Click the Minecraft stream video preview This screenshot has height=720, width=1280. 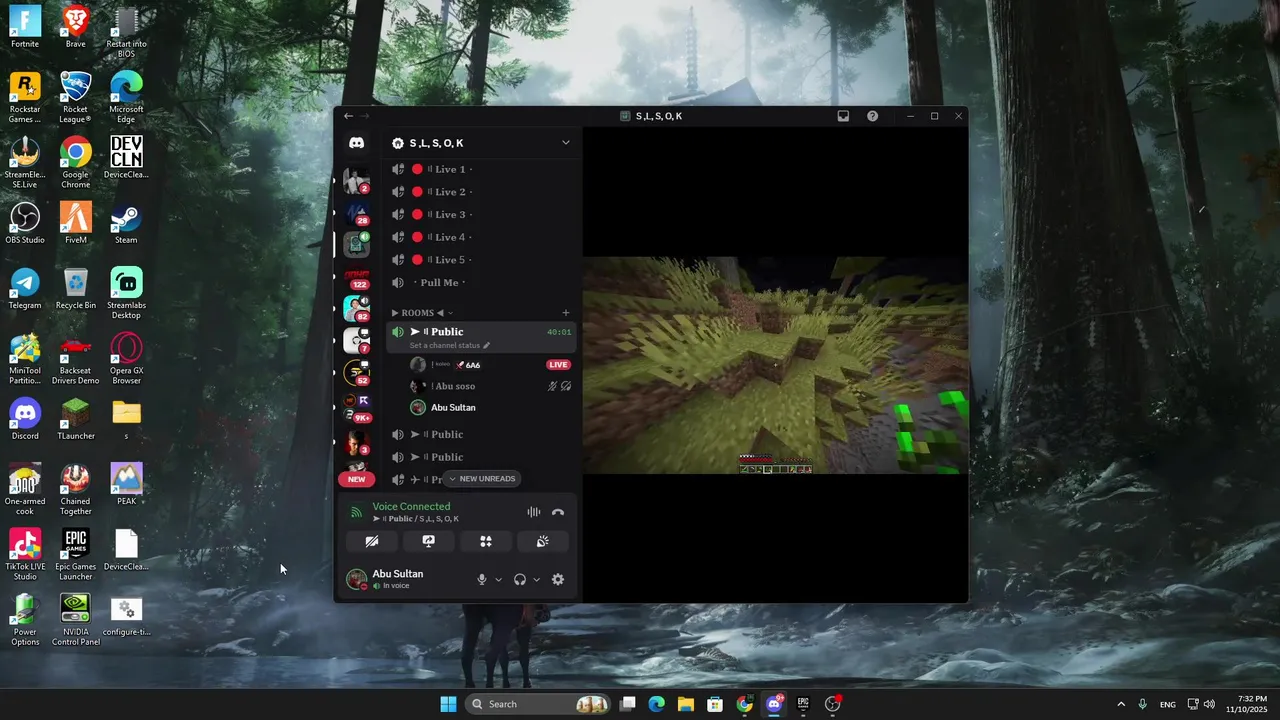click(775, 365)
